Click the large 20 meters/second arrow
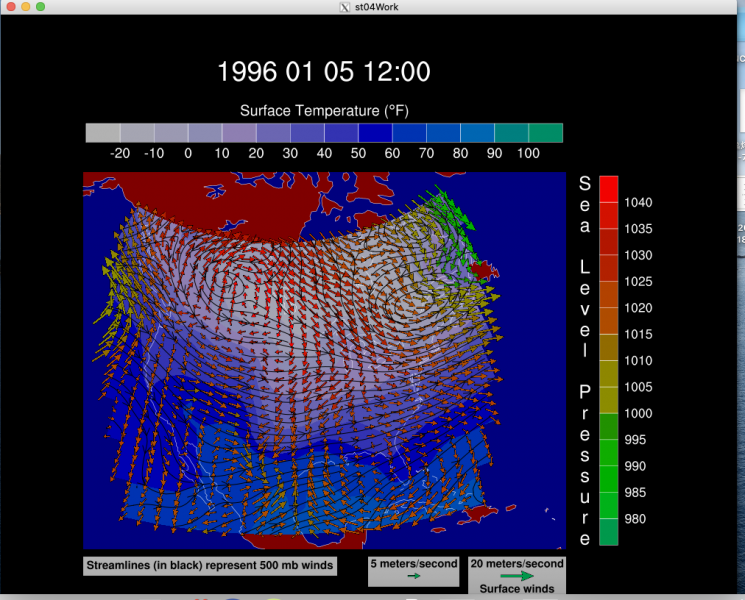The image size is (745, 600). tap(516, 576)
